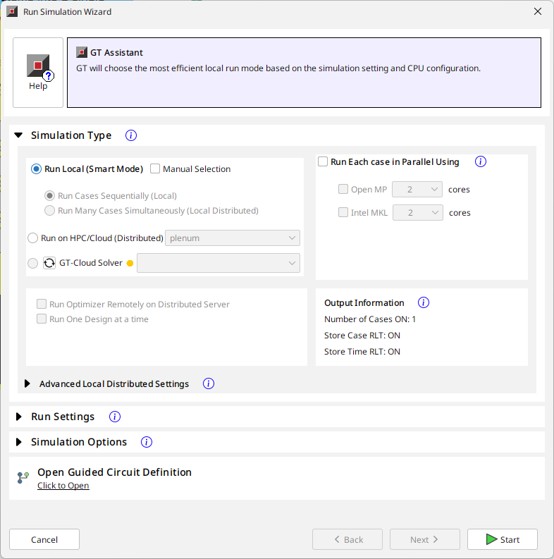
Task: Click info icon beside Run Each case in Parallel
Action: (x=481, y=162)
